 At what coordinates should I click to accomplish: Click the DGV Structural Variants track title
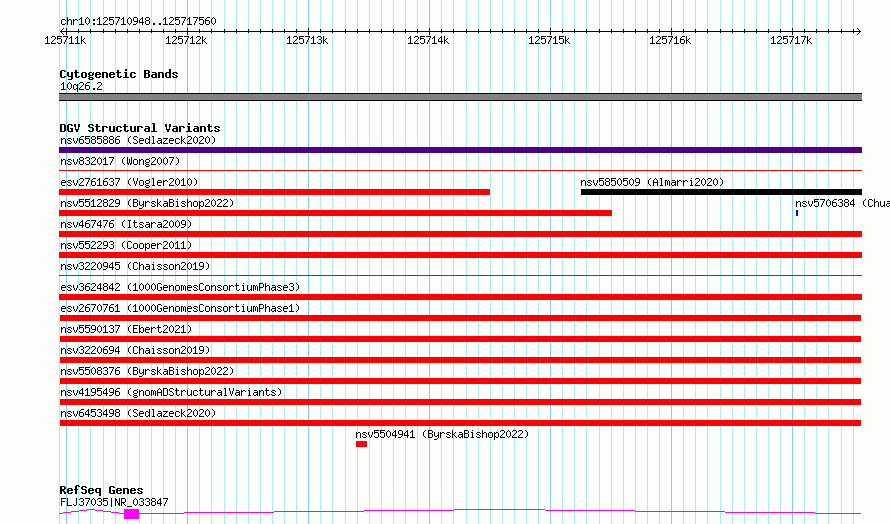(x=140, y=128)
